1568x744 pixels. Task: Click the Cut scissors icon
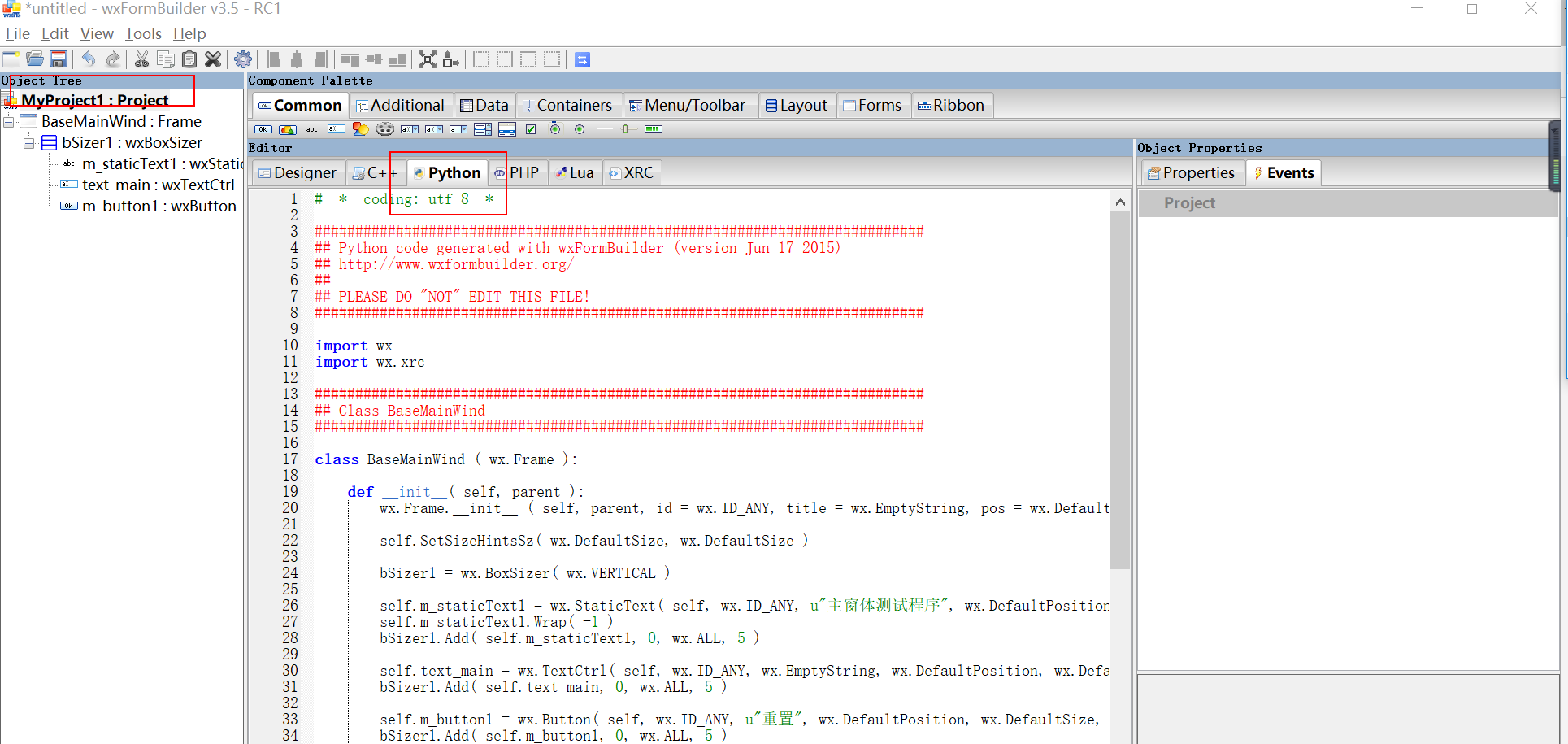[x=141, y=59]
